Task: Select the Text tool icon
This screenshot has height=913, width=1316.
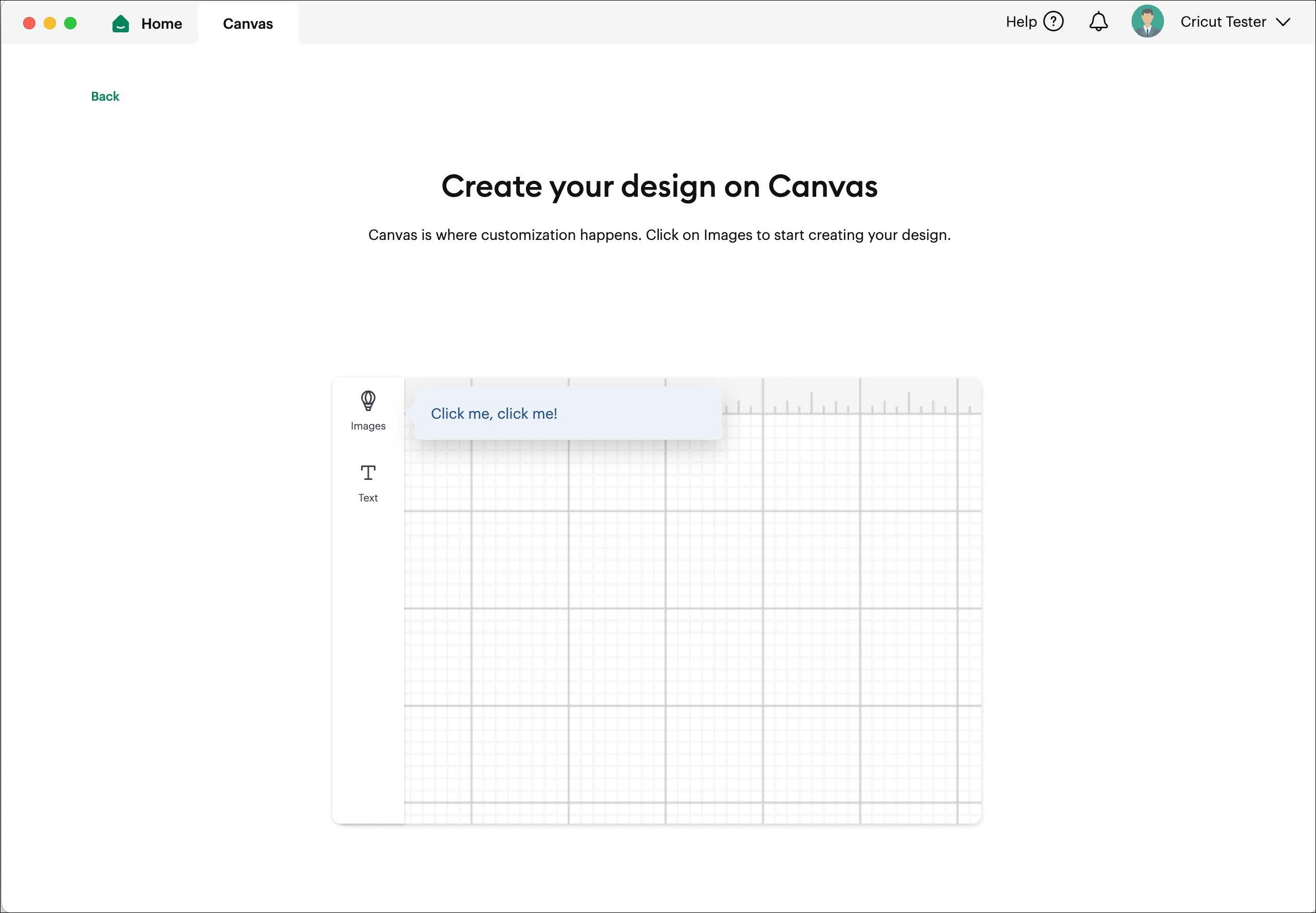Action: 368,473
